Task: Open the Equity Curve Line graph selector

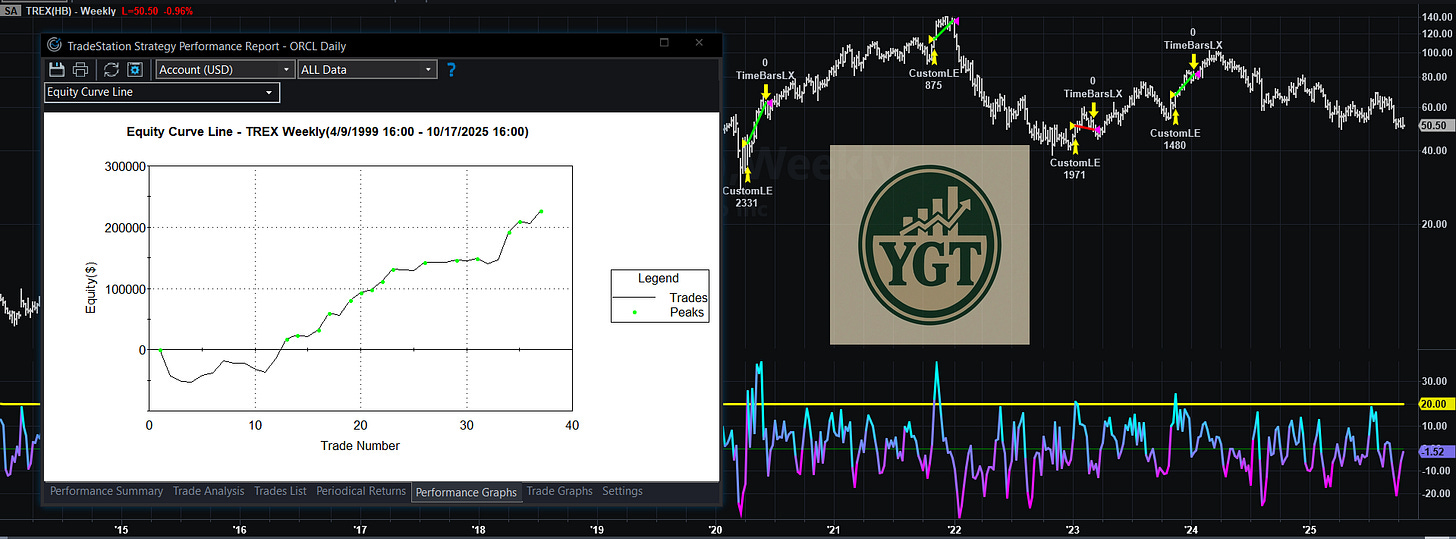Action: (x=163, y=92)
